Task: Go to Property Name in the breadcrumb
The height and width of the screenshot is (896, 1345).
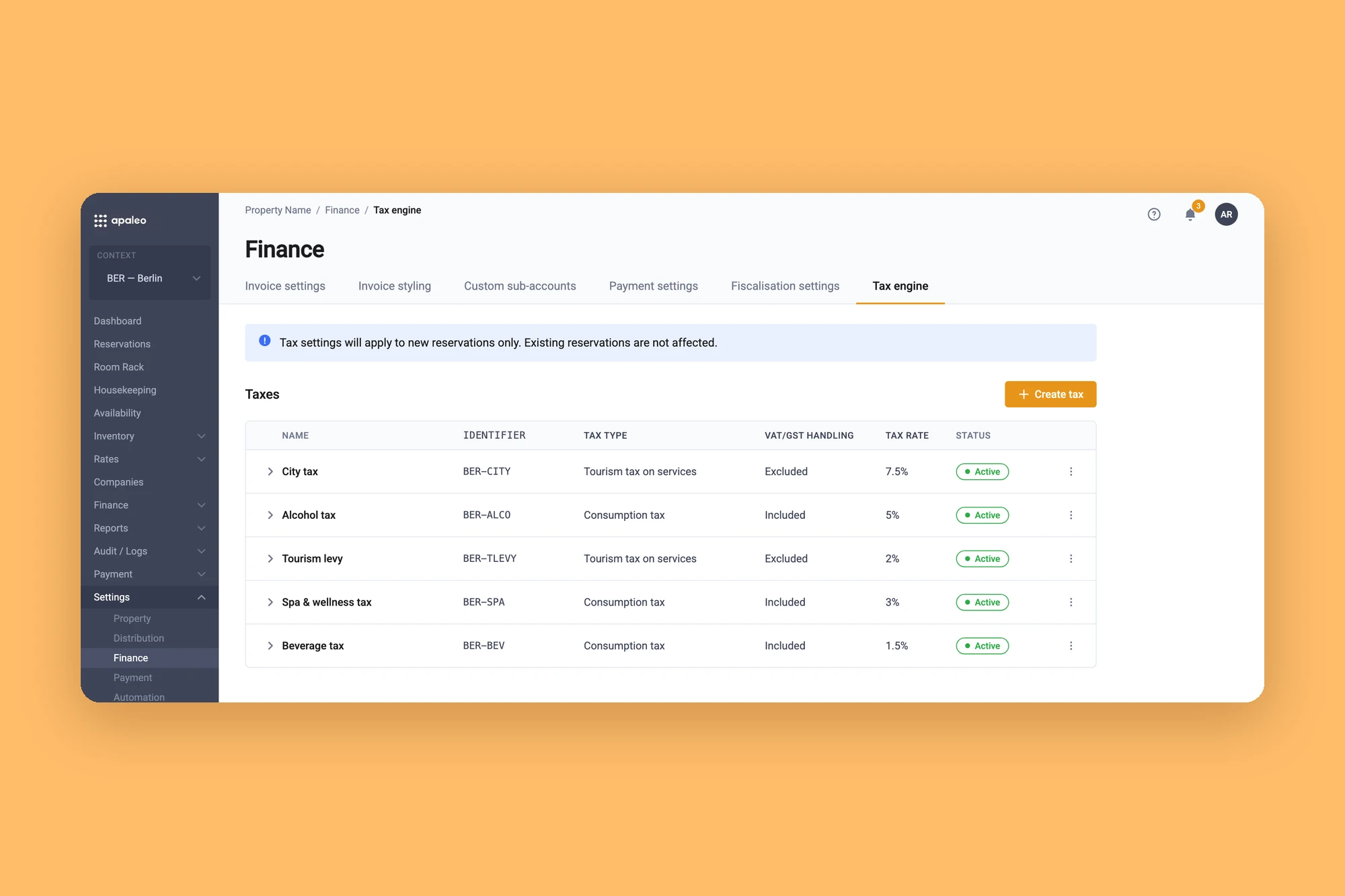Action: tap(278, 210)
